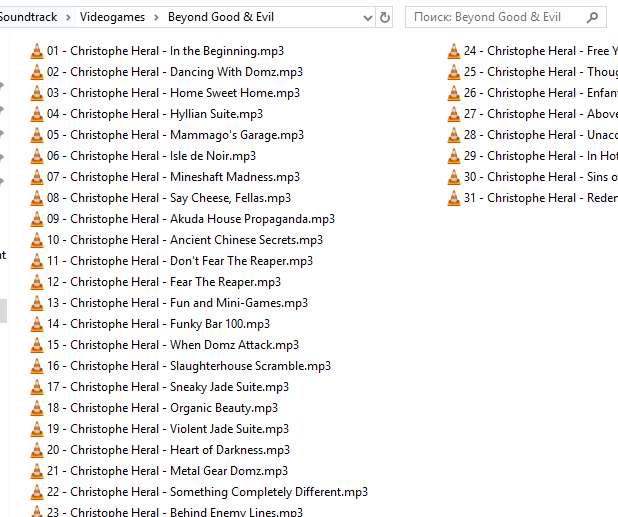Click the VLC icon of track 31 in right column
The height and width of the screenshot is (517, 618).
click(x=454, y=198)
